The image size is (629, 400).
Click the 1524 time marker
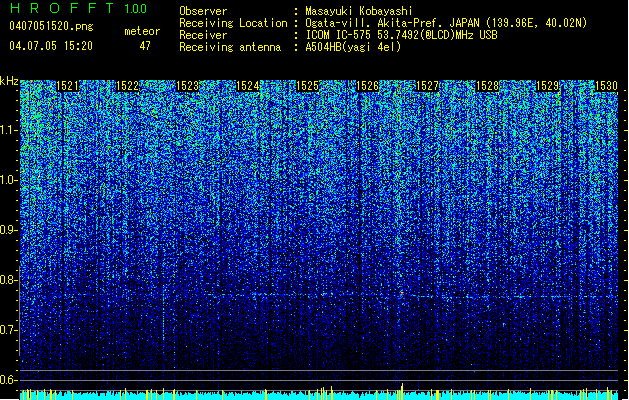pyautogui.click(x=248, y=86)
